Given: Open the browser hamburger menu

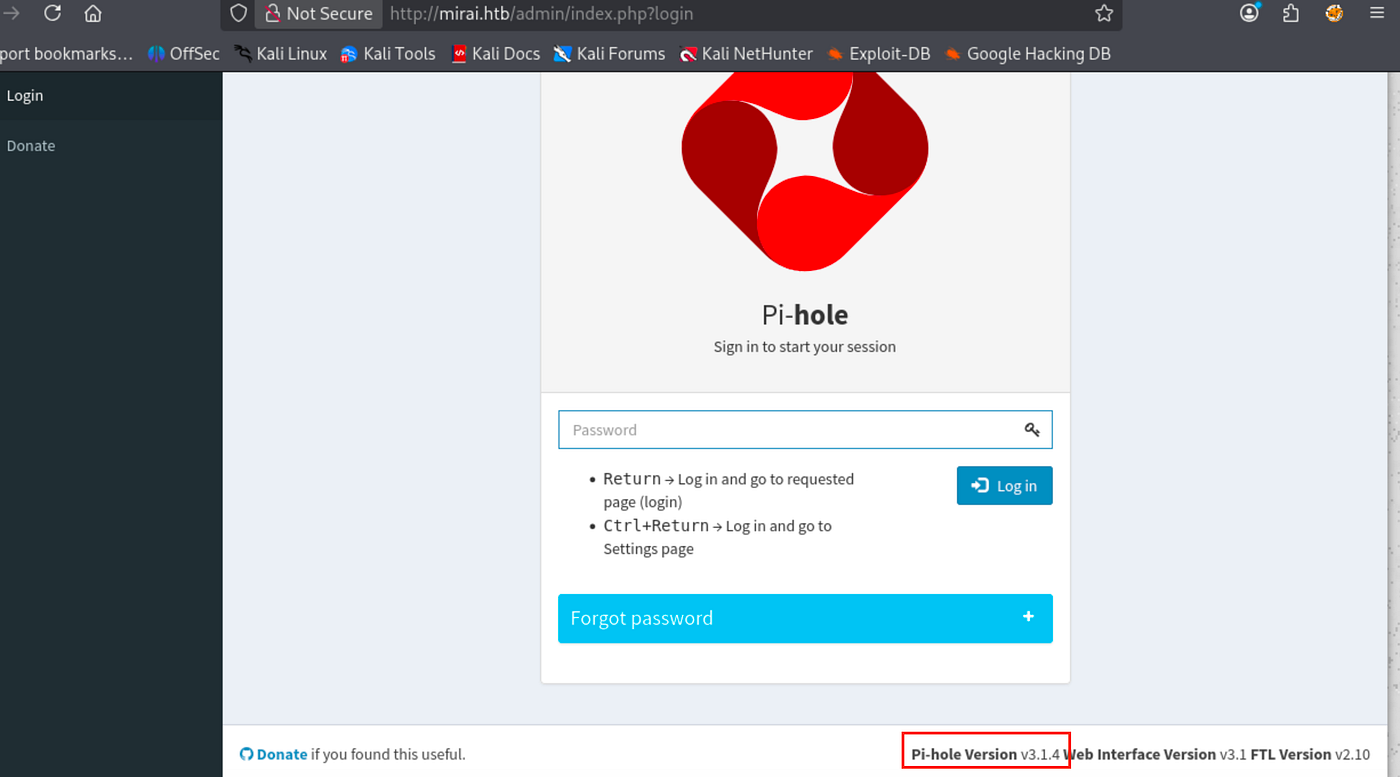Looking at the screenshot, I should [1377, 13].
